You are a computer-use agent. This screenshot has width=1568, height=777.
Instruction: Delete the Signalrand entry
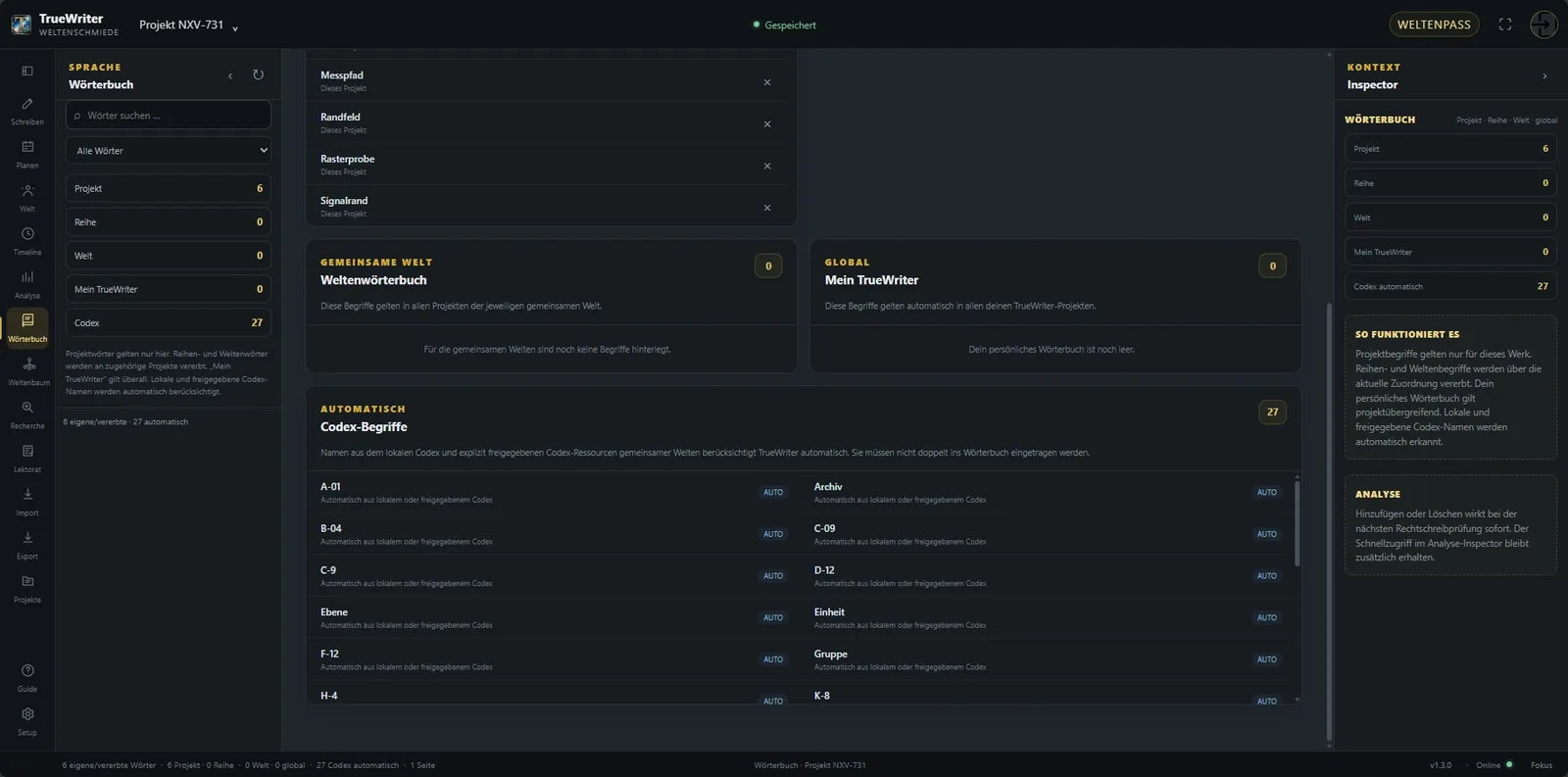tap(767, 208)
